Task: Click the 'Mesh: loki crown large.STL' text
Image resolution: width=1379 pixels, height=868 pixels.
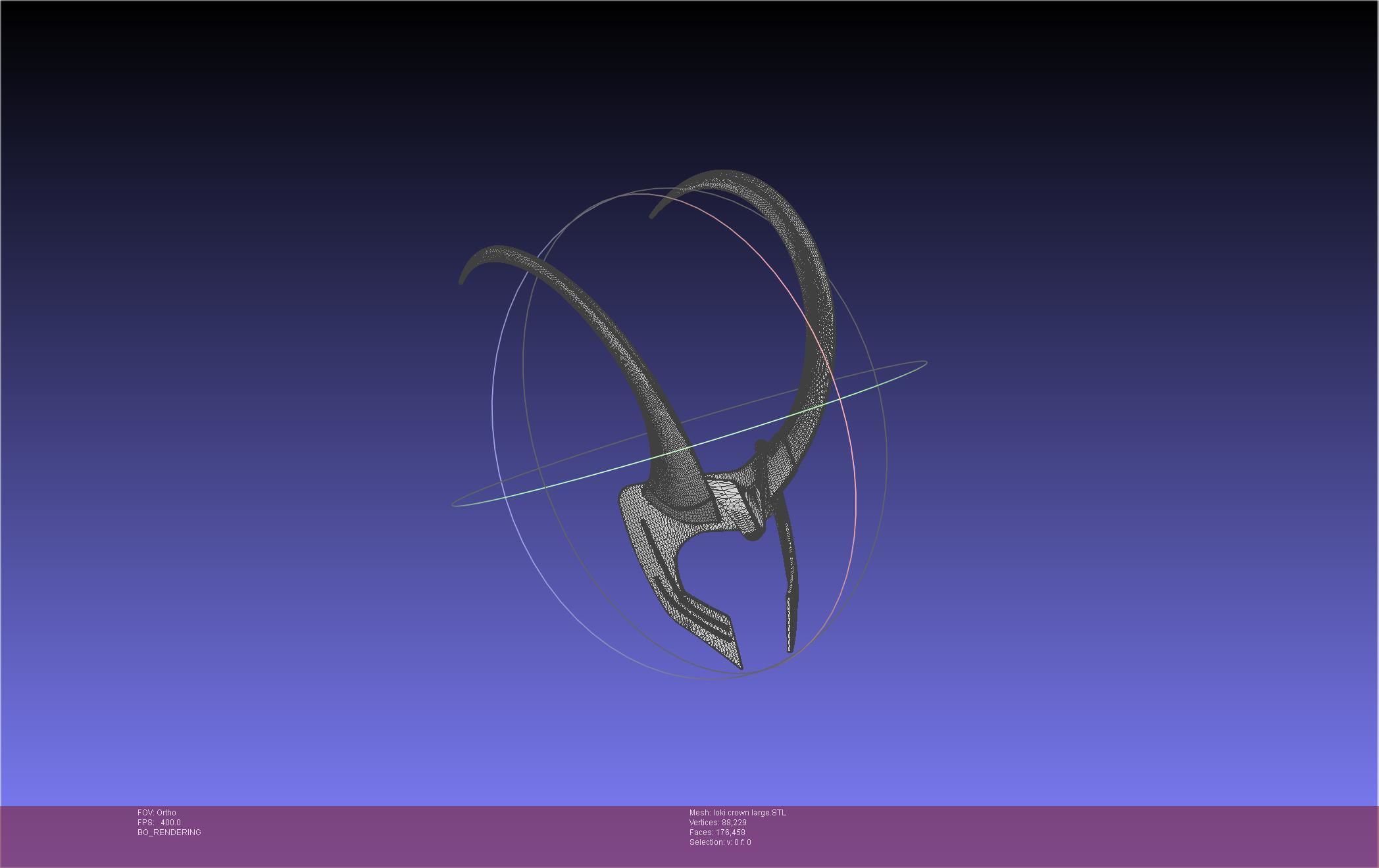Action: tap(738, 813)
